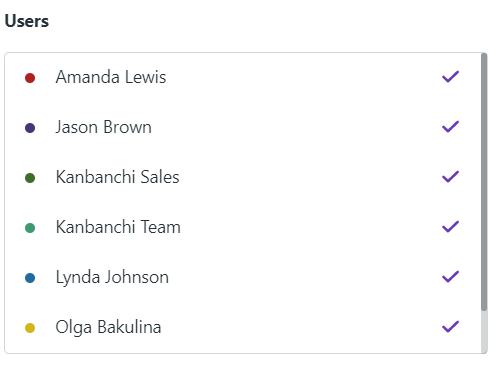Uncheck the Kanbanchi Sales checkmark
Screen dimensions: 499x367
[x=450, y=177]
